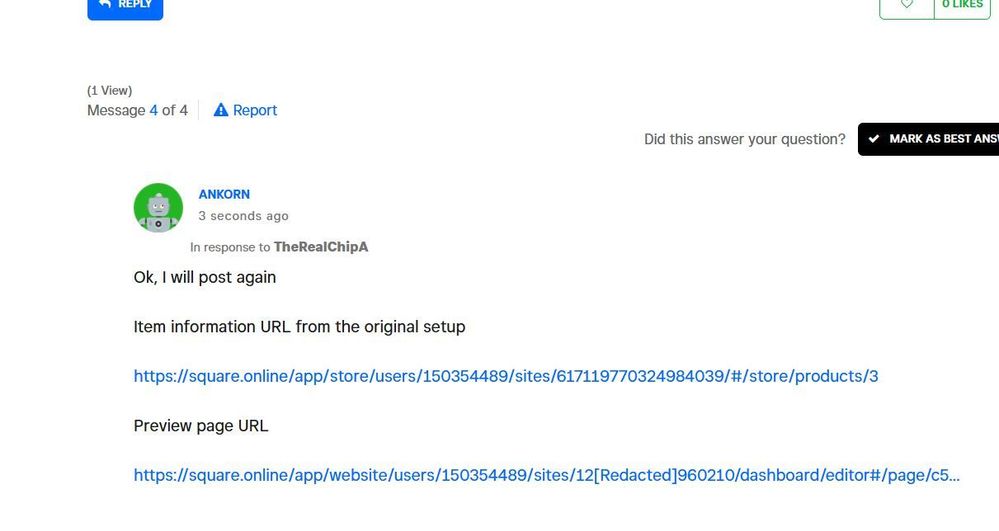Like the post with the heart icon
This screenshot has width=999, height=531.
point(907,5)
